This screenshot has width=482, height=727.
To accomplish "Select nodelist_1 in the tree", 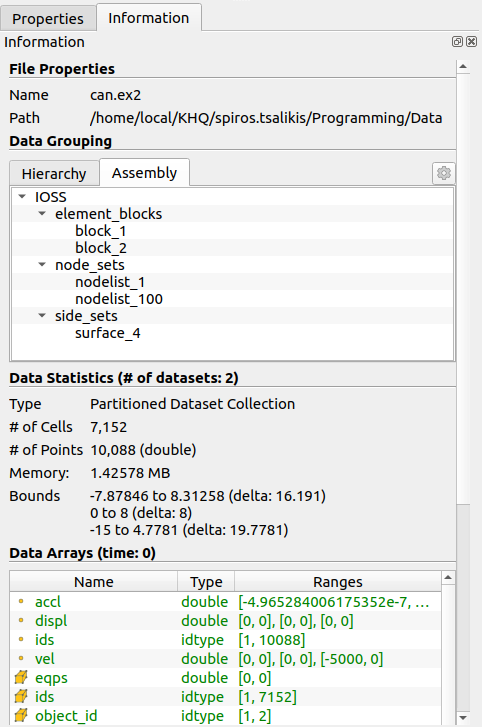I will tap(110, 282).
